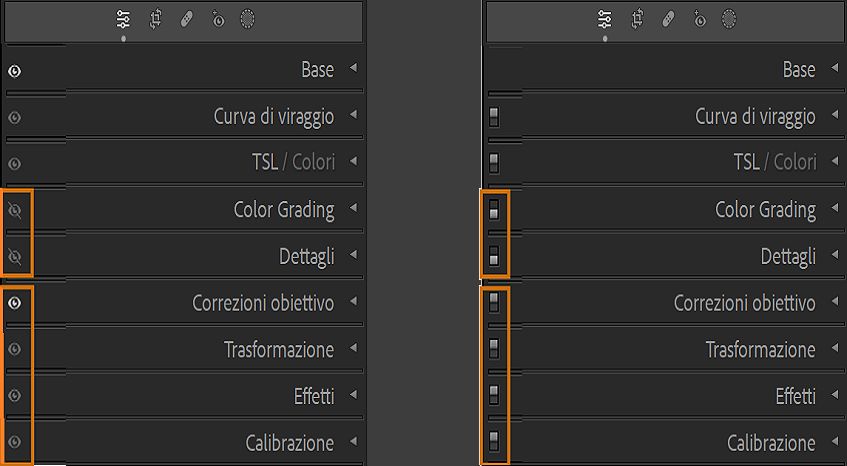Open the Masking tool in right panel
This screenshot has width=847, height=466.
[729, 19]
